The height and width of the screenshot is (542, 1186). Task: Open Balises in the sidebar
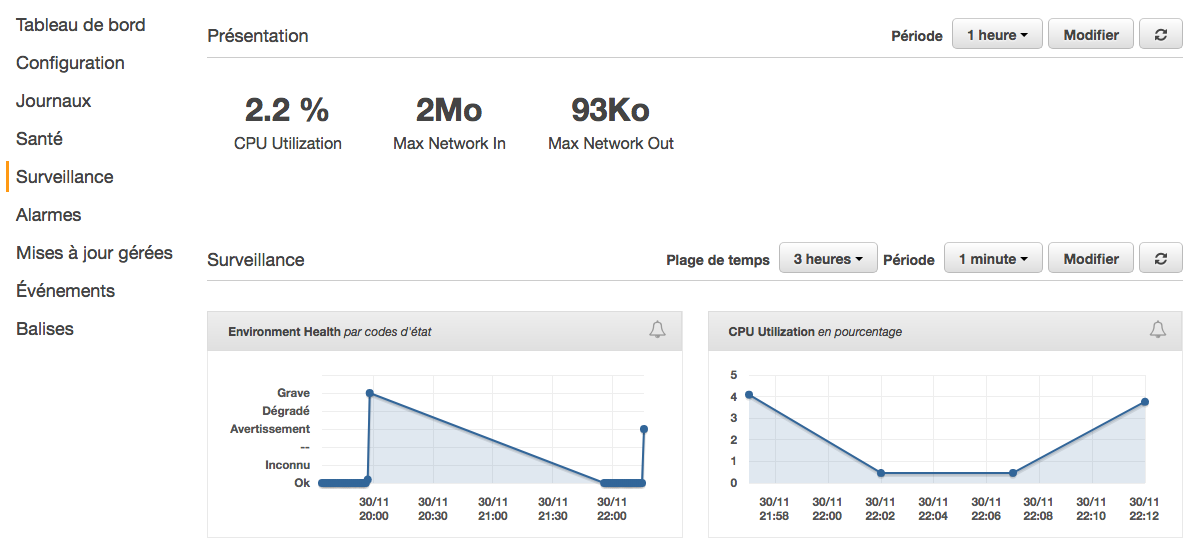(x=45, y=329)
